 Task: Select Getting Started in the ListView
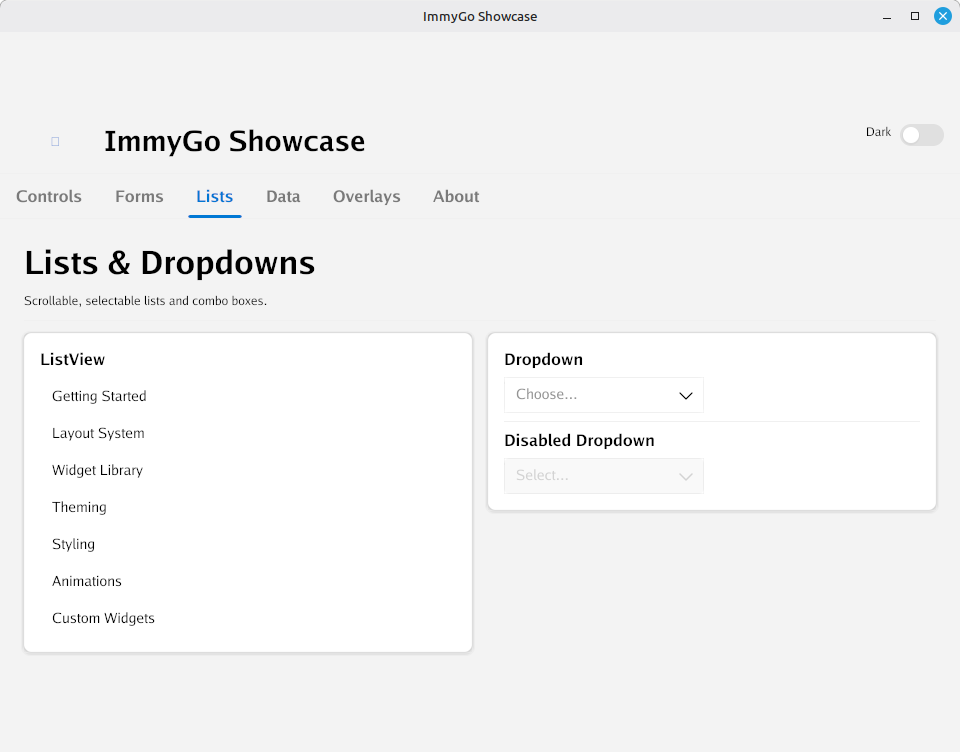coord(99,396)
